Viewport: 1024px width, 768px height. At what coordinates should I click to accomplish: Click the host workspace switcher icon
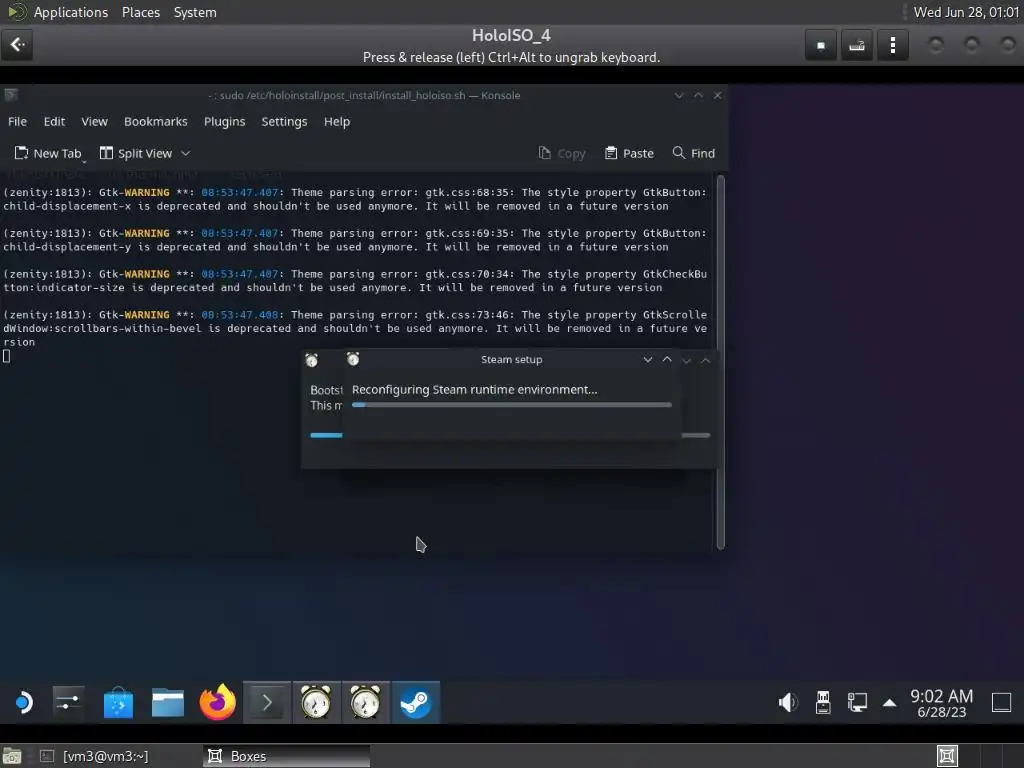947,756
